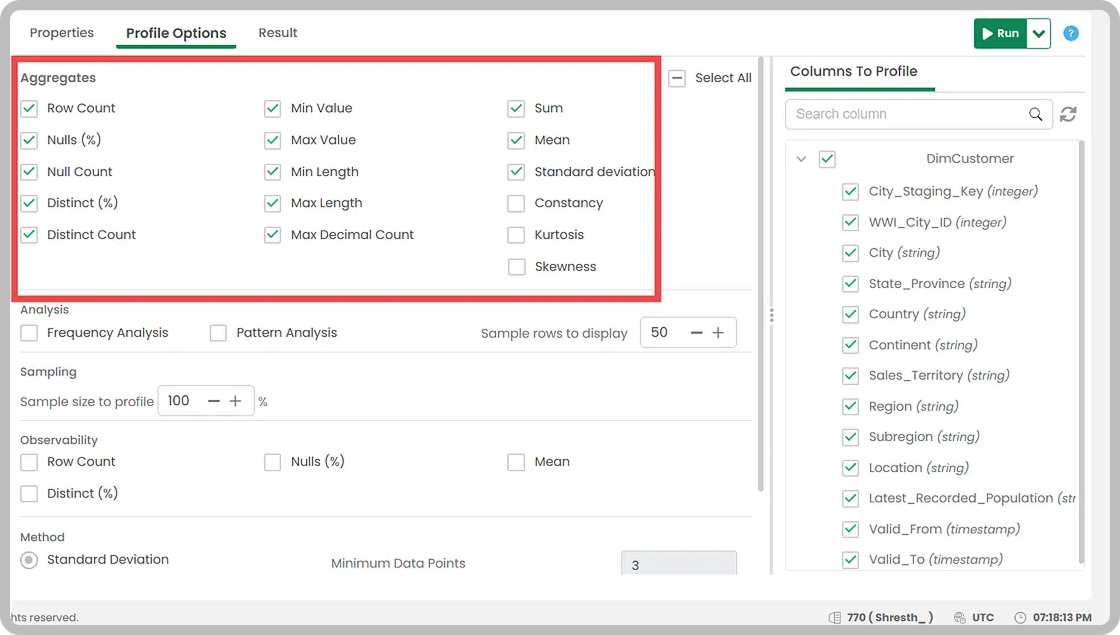The width and height of the screenshot is (1120, 635).
Task: Click the panel splitter drag handle
Action: tap(771, 315)
